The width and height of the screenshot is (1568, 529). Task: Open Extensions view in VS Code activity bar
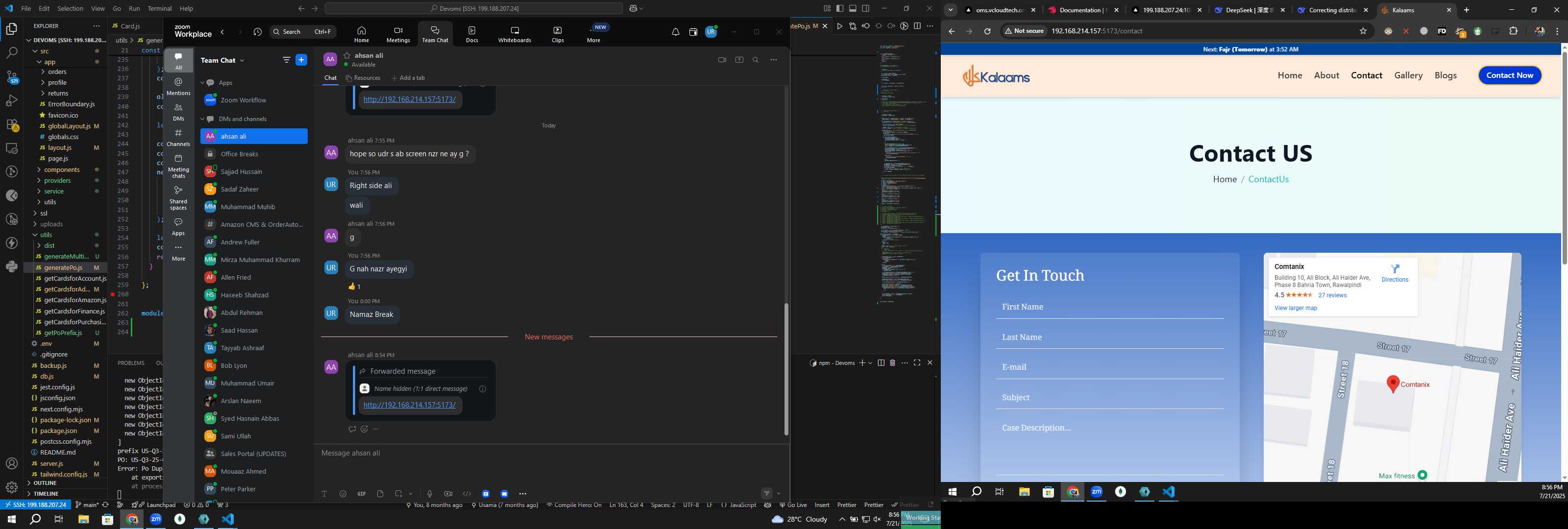[12, 125]
